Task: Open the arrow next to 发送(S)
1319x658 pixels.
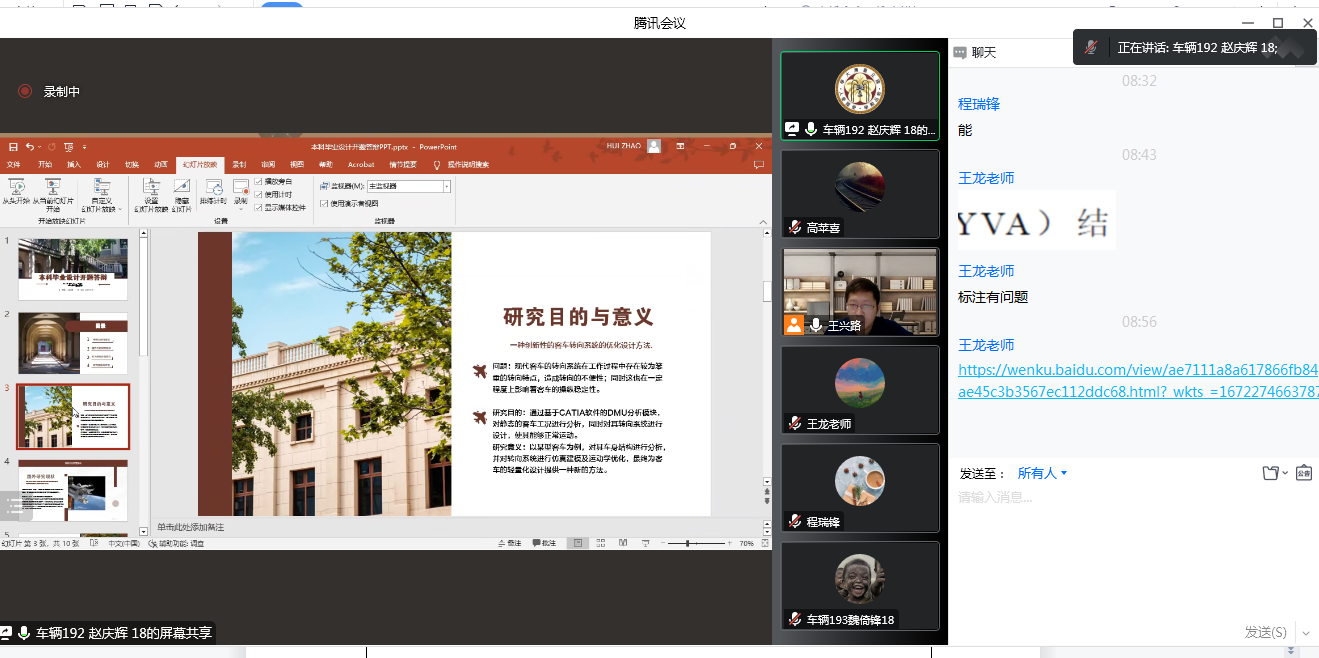Action: (1305, 632)
